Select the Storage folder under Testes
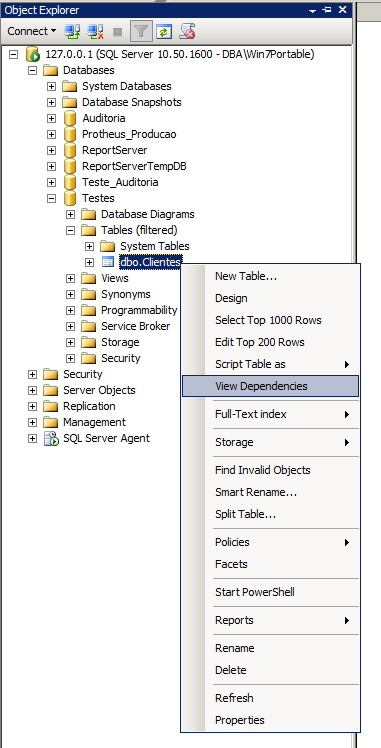Image resolution: width=381 pixels, height=748 pixels. coord(120,343)
